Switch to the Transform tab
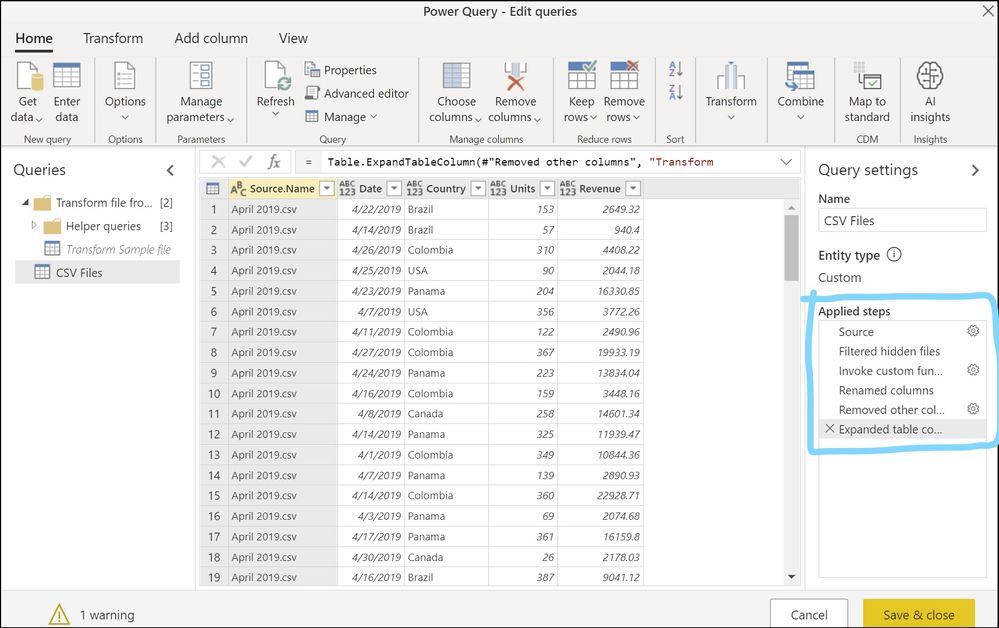 tap(113, 38)
